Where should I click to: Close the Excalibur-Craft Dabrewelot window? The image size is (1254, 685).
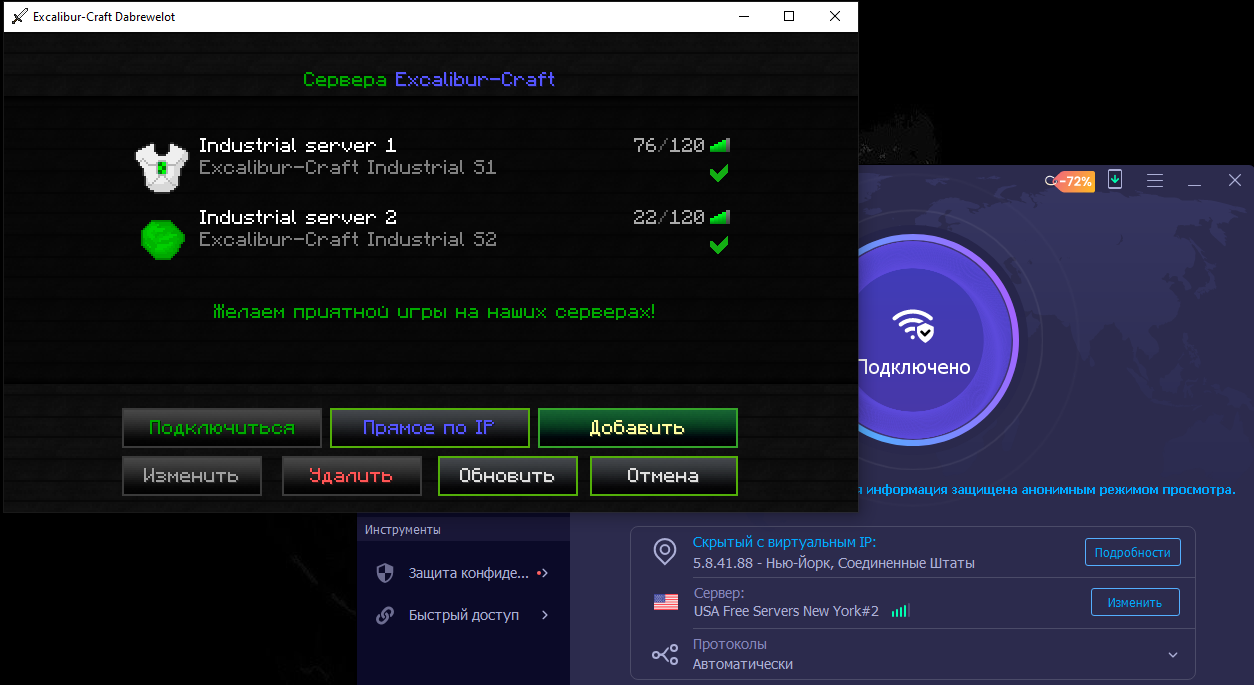(835, 16)
